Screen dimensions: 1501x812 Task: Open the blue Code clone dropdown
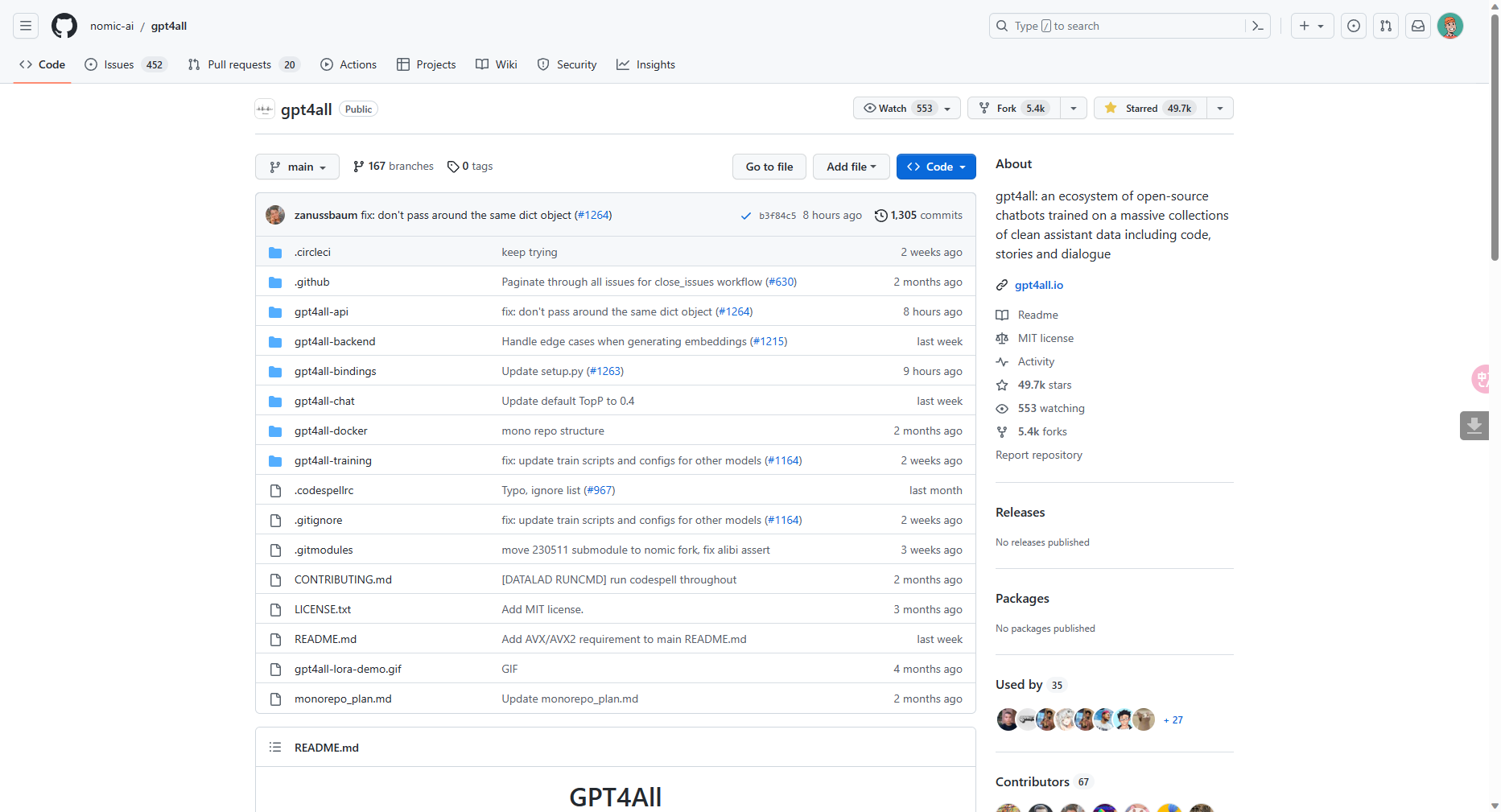tap(936, 167)
